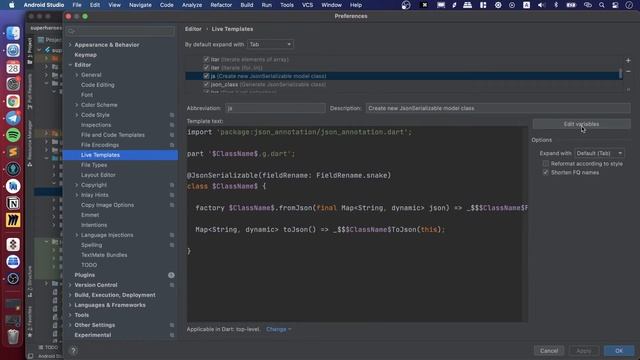Viewport: 640px width, 360px height.
Task: Toggle the iter template checkbox
Action: point(206,68)
